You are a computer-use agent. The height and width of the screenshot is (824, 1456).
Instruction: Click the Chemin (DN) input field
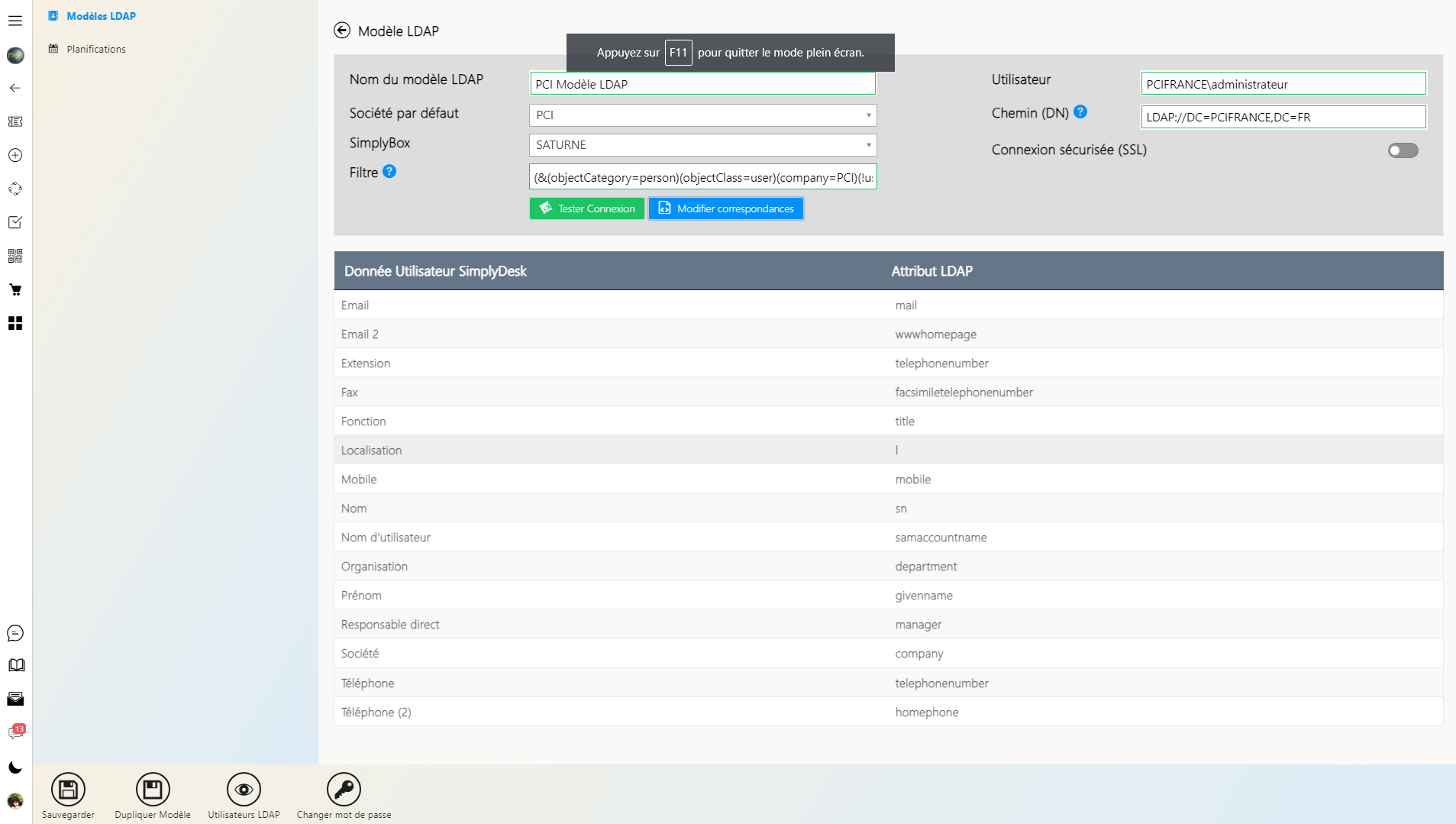1283,117
